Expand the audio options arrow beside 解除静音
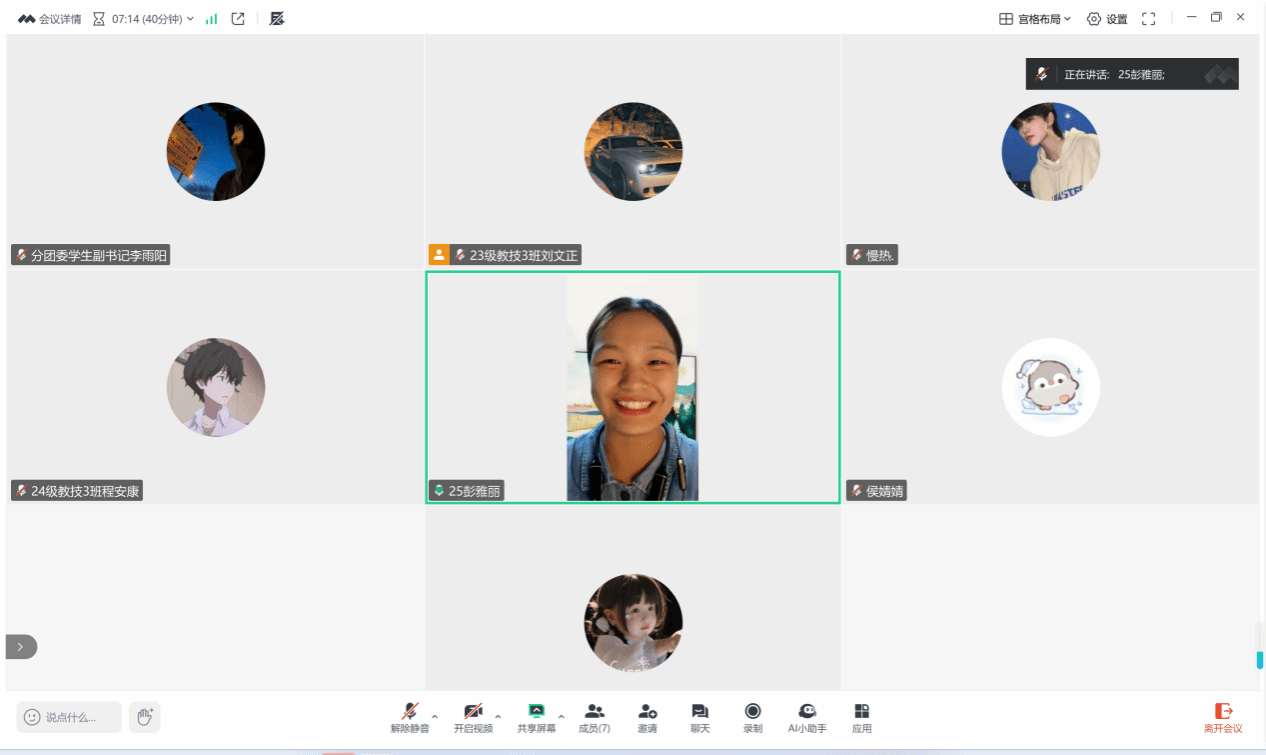Viewport: 1266px width, 755px height. click(435, 716)
